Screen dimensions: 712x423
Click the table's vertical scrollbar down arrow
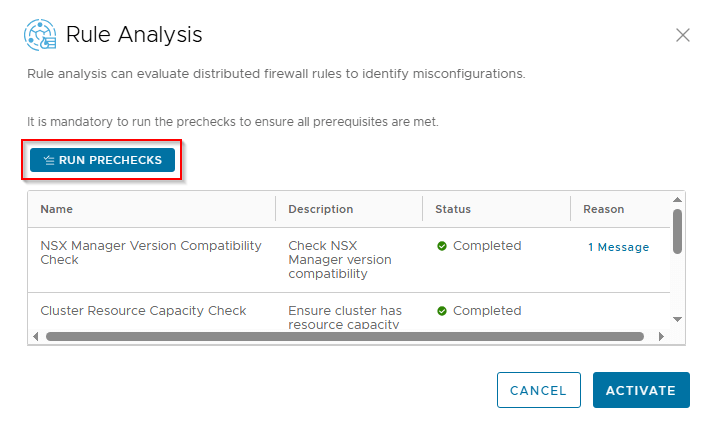[677, 319]
